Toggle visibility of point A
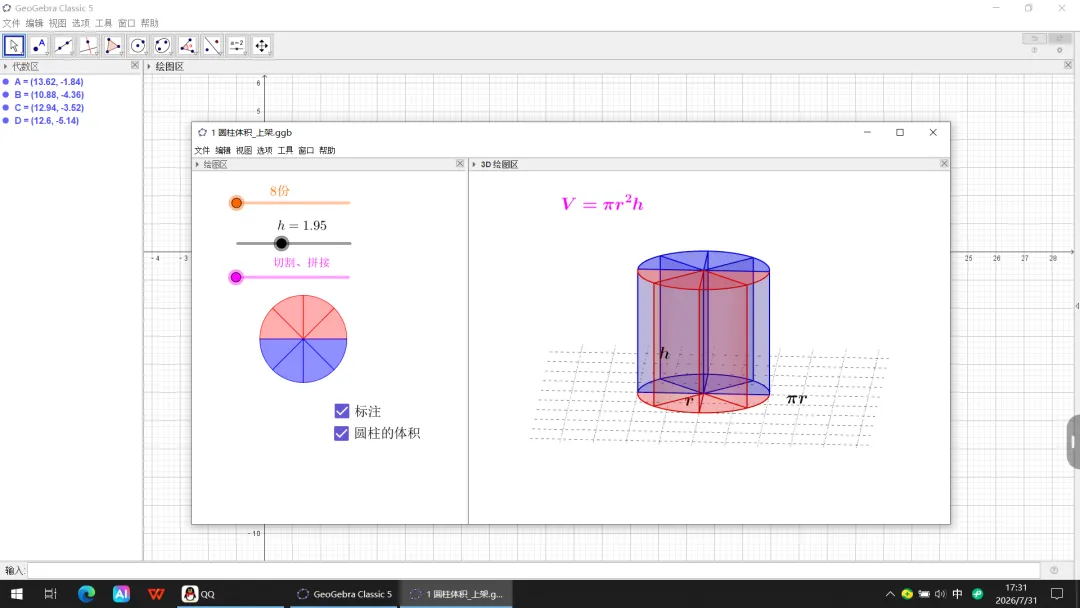 click(x=6, y=82)
